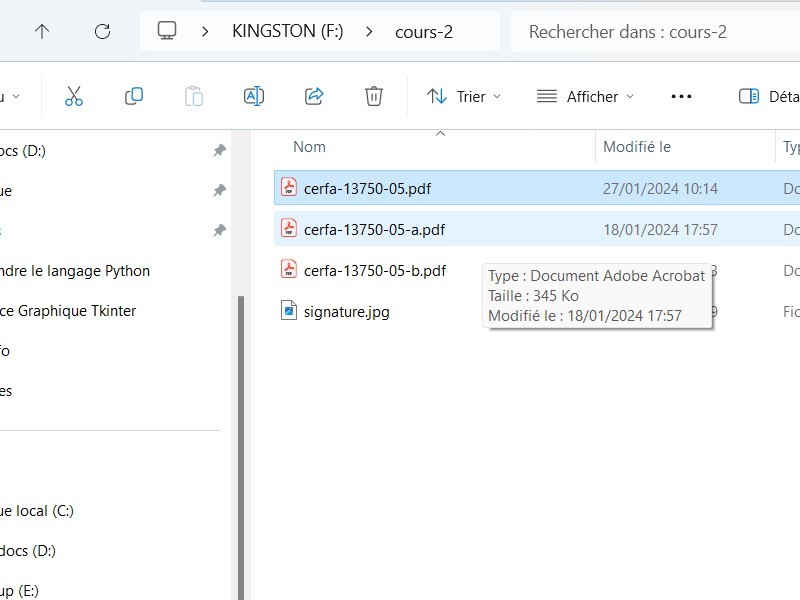
Task: Sort by Modifié le column header
Action: [x=637, y=147]
